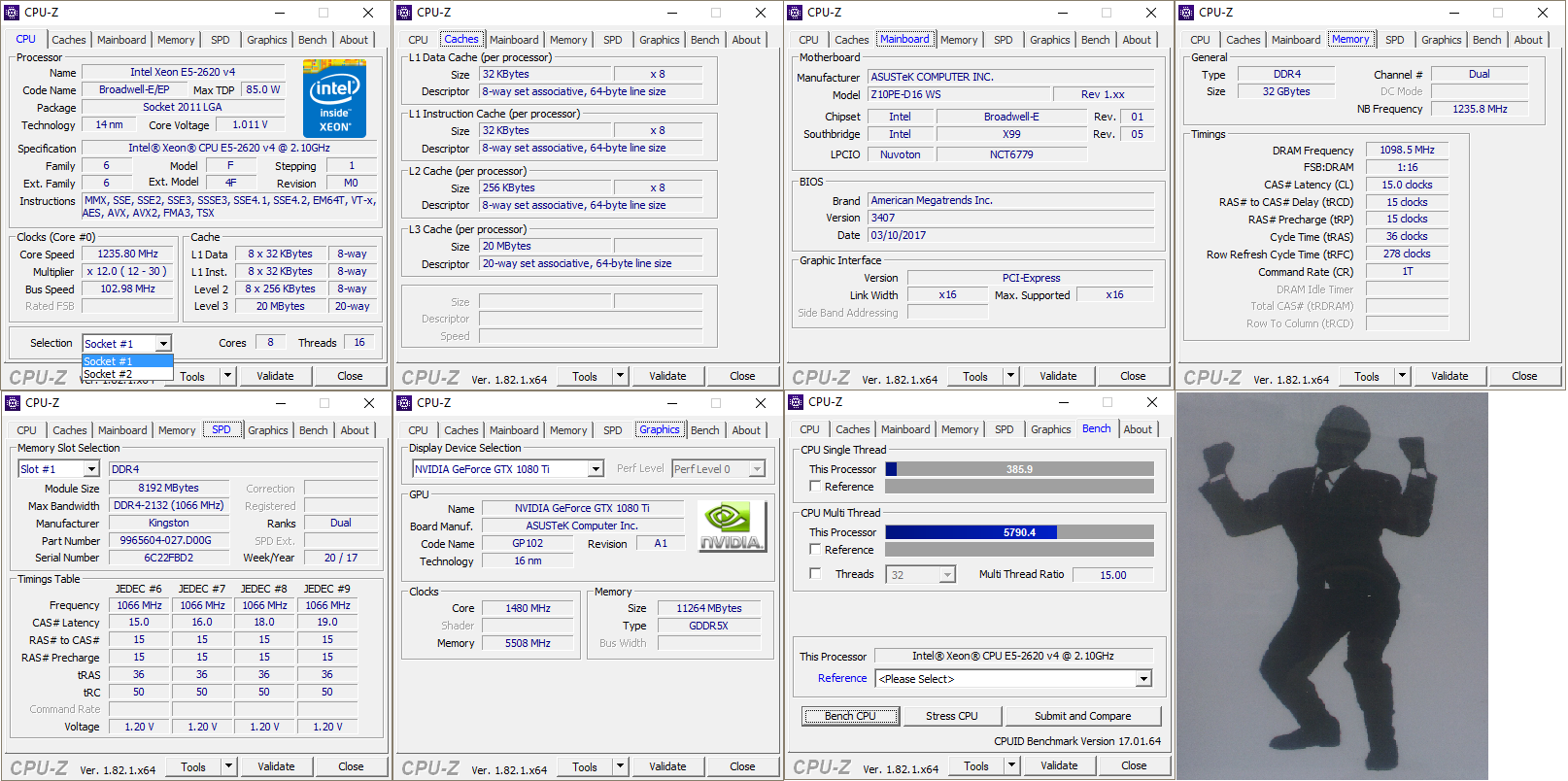Screen dimensions: 1568x781
Task: Click Validate in the Mainboard tab window
Action: coord(1059,376)
